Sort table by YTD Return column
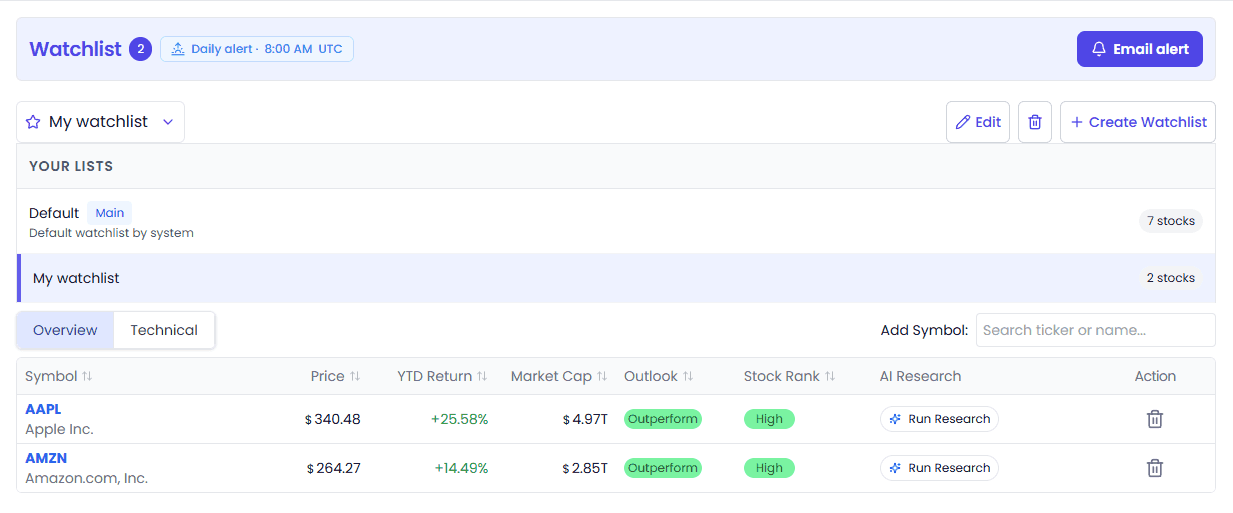1233x513 pixels. click(x=442, y=376)
